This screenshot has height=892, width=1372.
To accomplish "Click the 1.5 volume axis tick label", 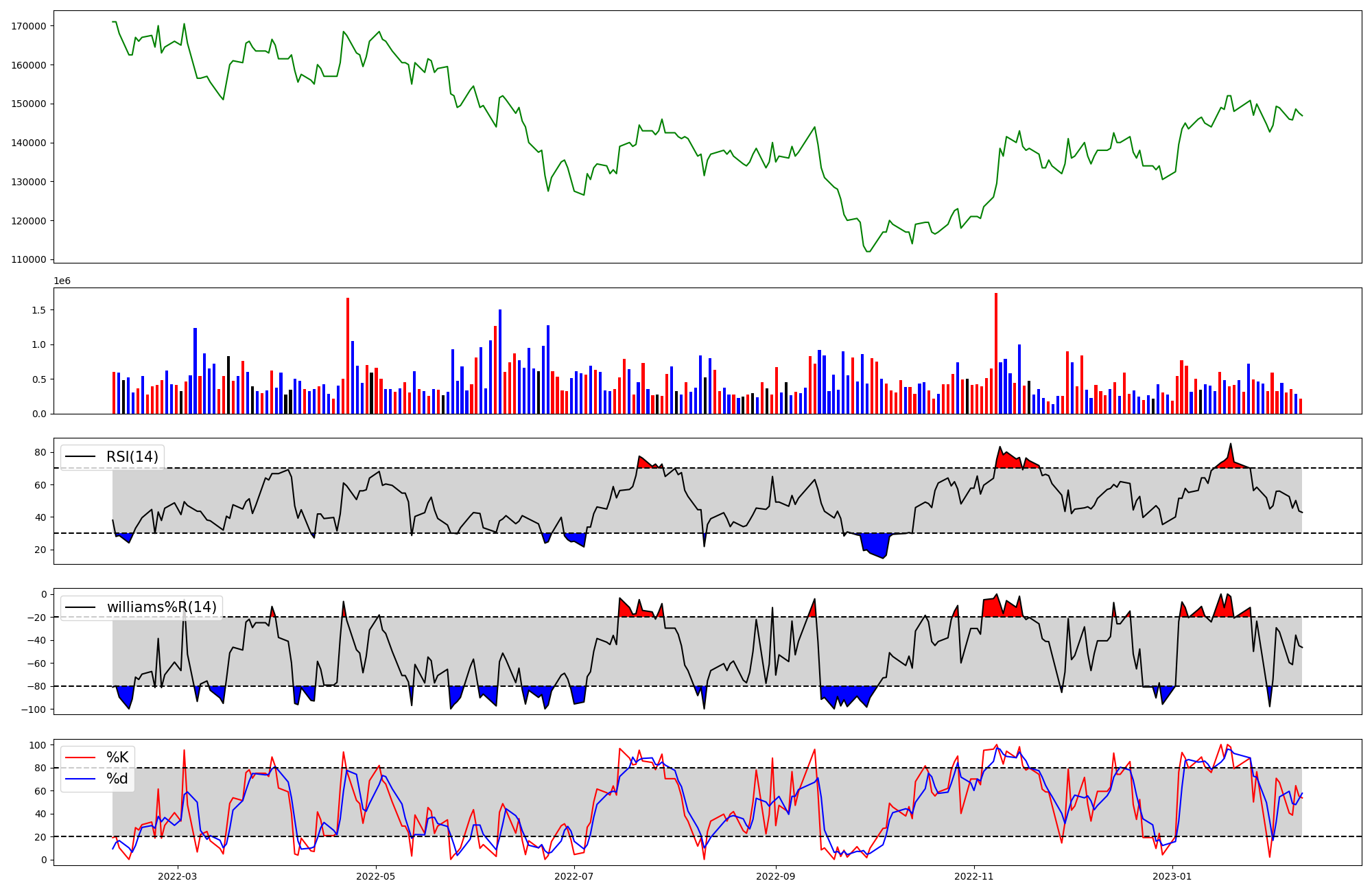I will pos(38,310).
